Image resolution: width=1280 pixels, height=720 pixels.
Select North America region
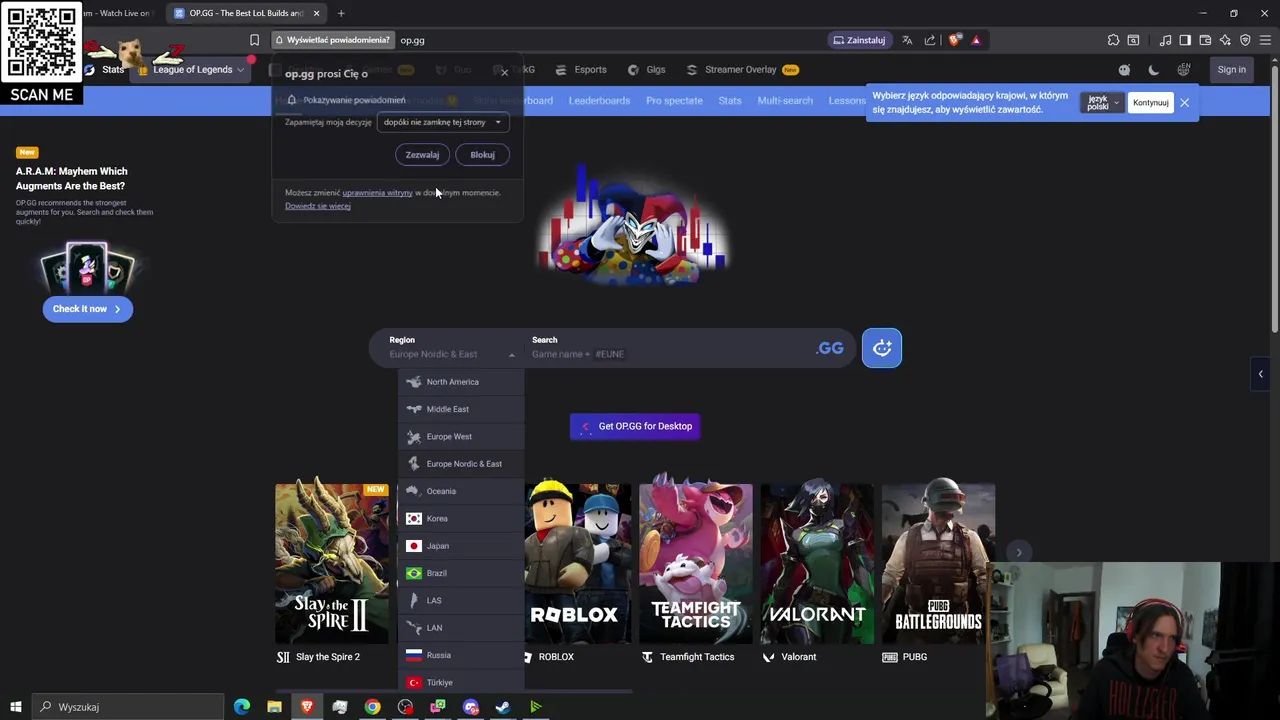[x=461, y=382]
